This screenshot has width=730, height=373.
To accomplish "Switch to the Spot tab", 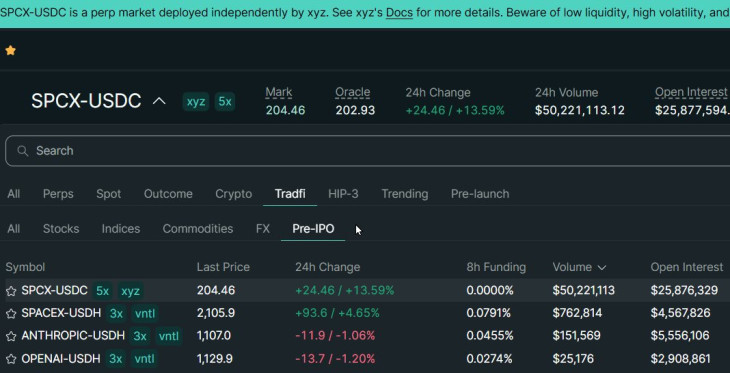I will [108, 194].
